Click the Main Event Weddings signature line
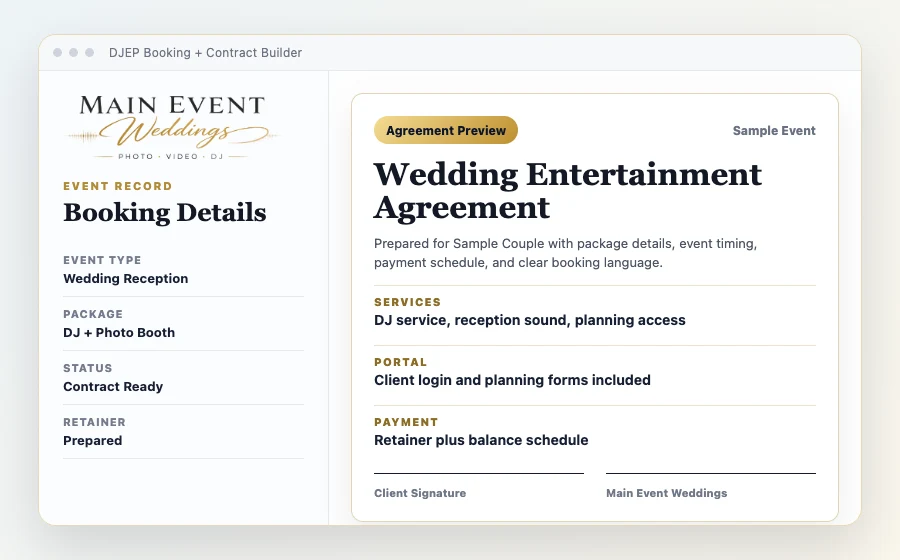This screenshot has height=560, width=900. pyautogui.click(x=711, y=473)
